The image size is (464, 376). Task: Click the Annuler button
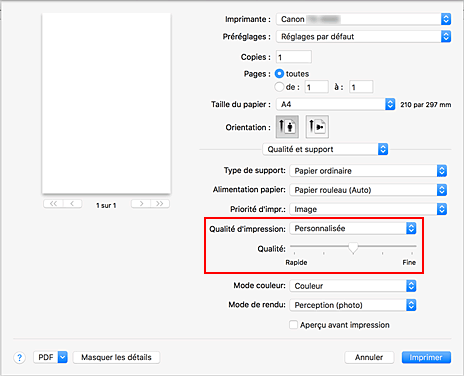click(369, 357)
